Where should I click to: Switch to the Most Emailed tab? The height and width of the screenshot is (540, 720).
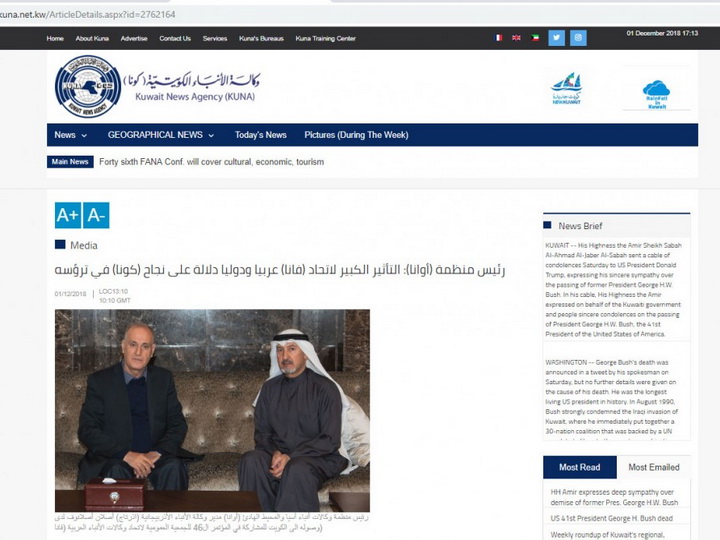click(653, 467)
